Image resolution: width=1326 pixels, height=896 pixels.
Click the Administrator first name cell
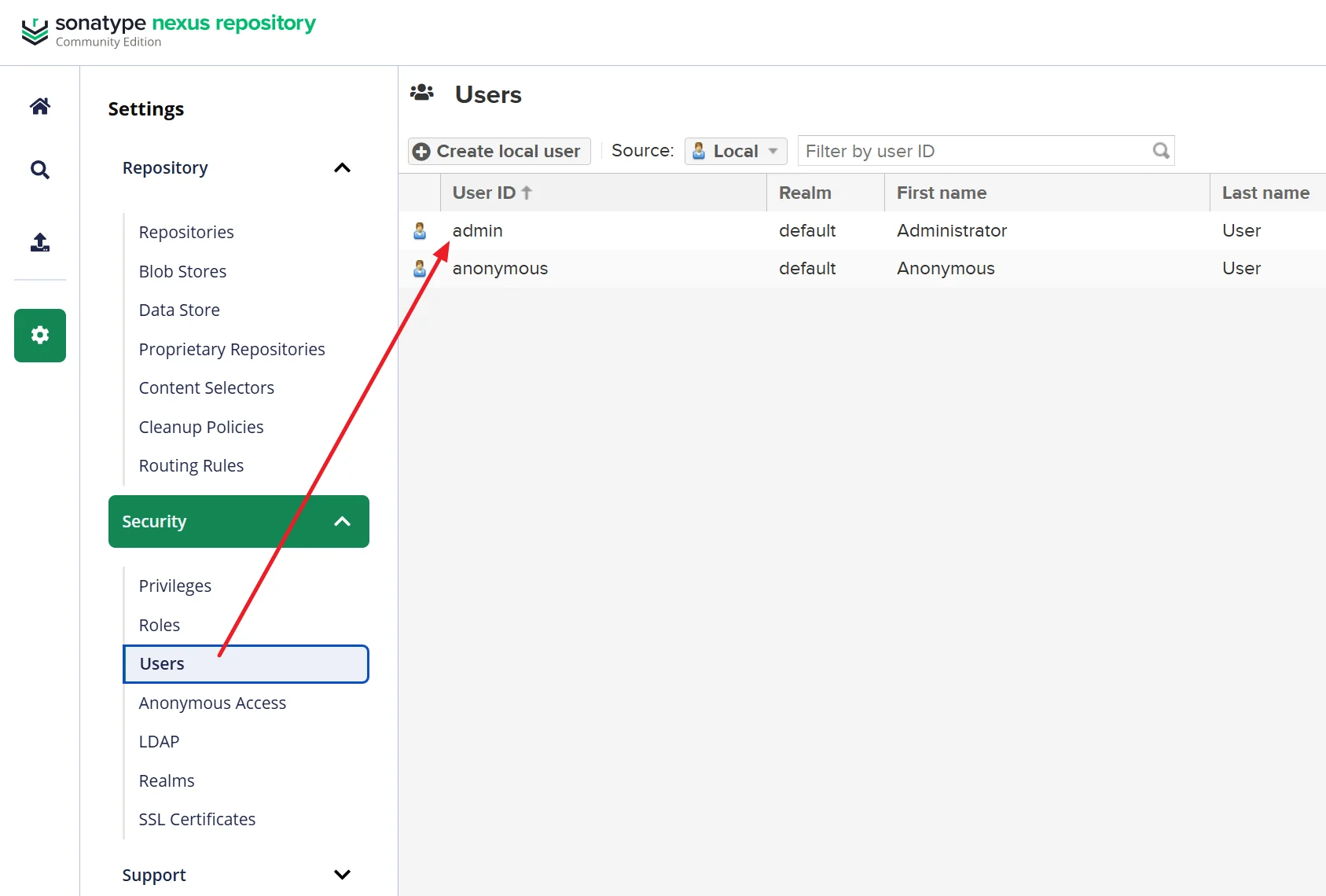pyautogui.click(x=952, y=230)
